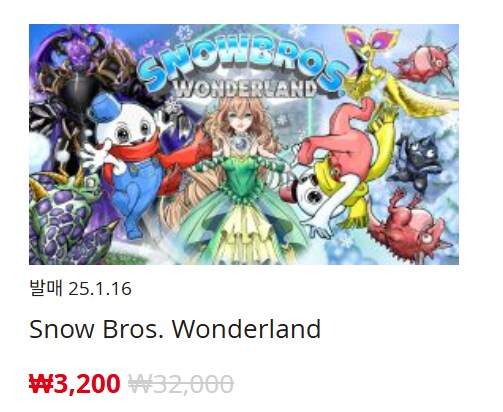Click the silver WONDERLAND text in banner

click(245, 88)
